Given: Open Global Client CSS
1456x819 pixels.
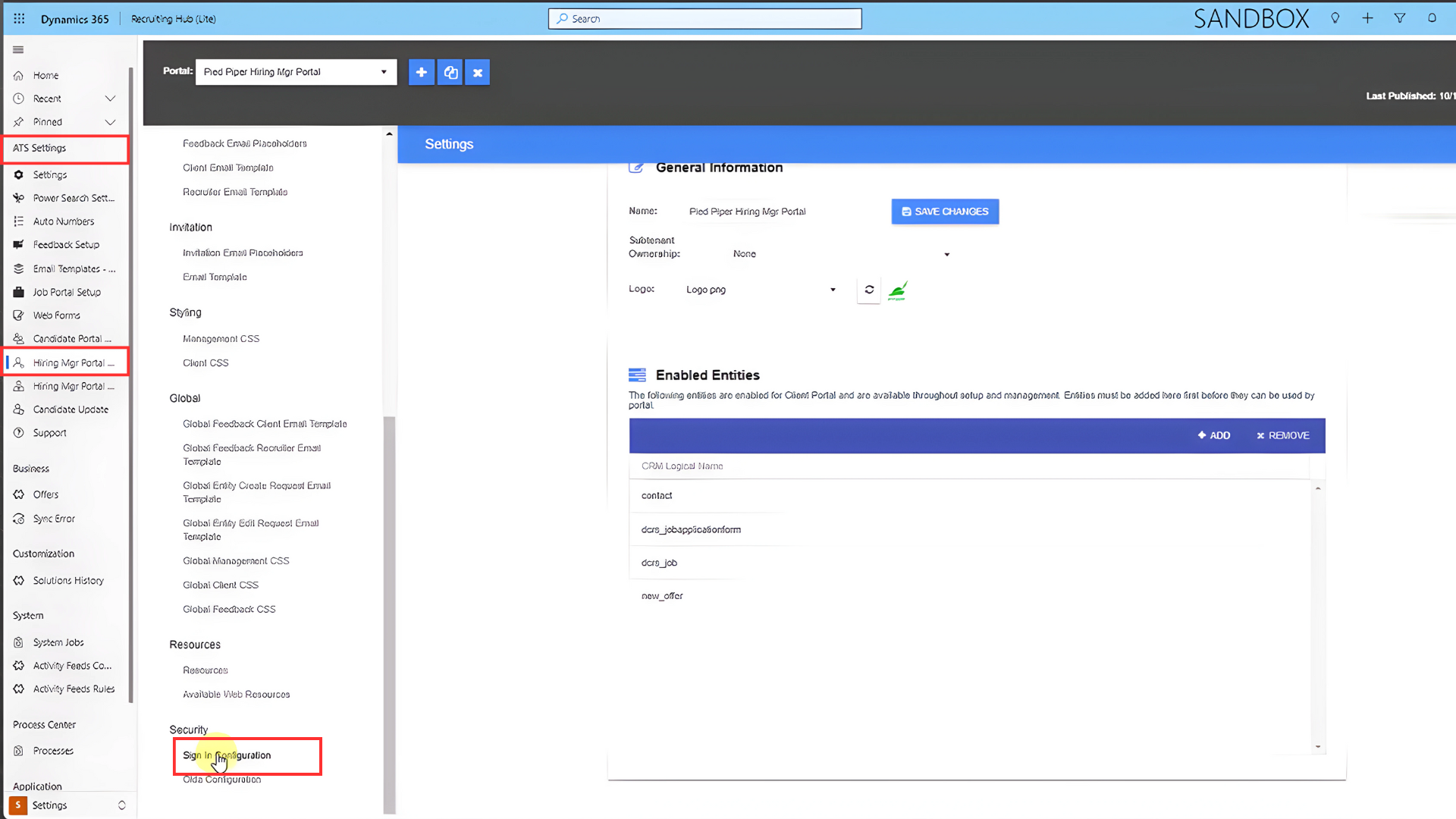Looking at the screenshot, I should coord(221,586).
